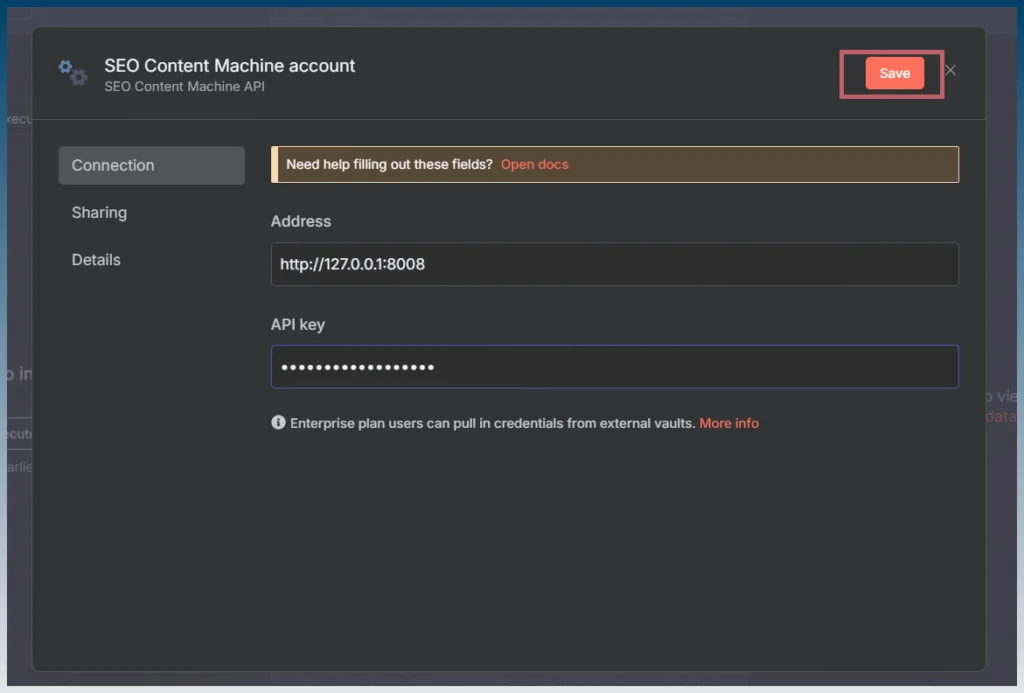Click the Address field label

[x=300, y=221]
